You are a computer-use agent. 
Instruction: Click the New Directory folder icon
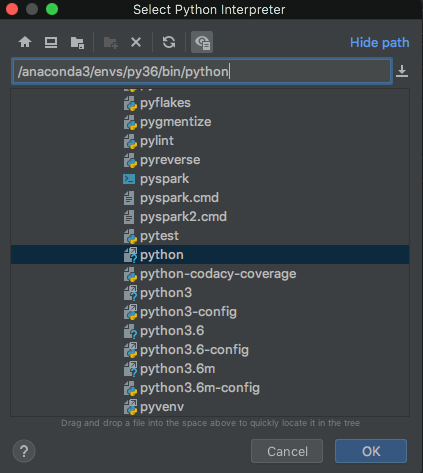coord(111,43)
